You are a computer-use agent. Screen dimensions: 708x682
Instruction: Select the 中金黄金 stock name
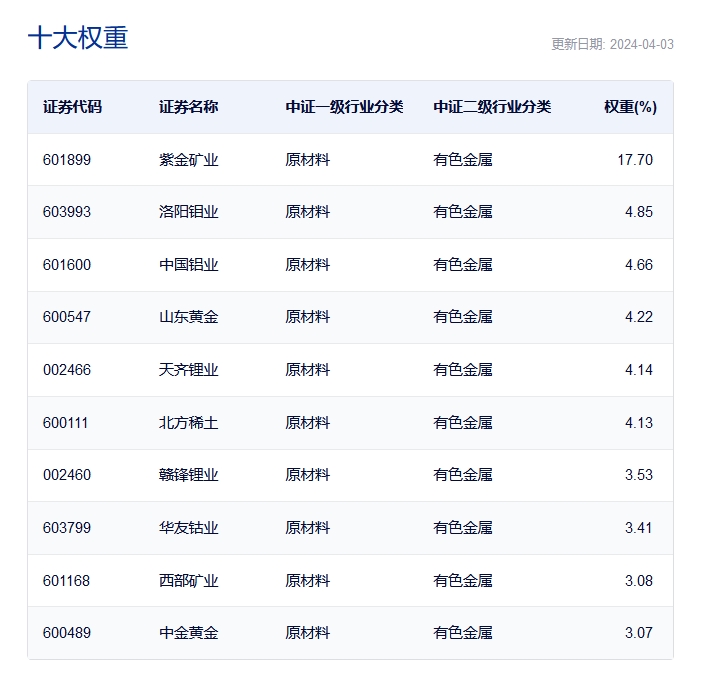pos(188,633)
